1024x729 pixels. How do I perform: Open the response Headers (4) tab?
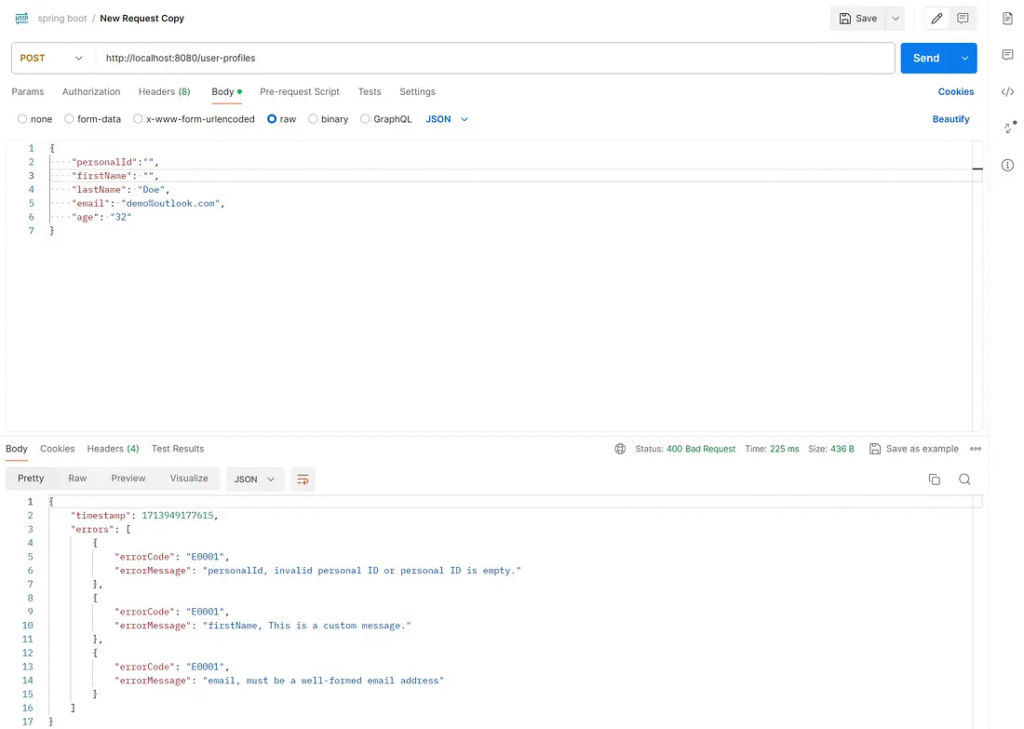coord(113,449)
